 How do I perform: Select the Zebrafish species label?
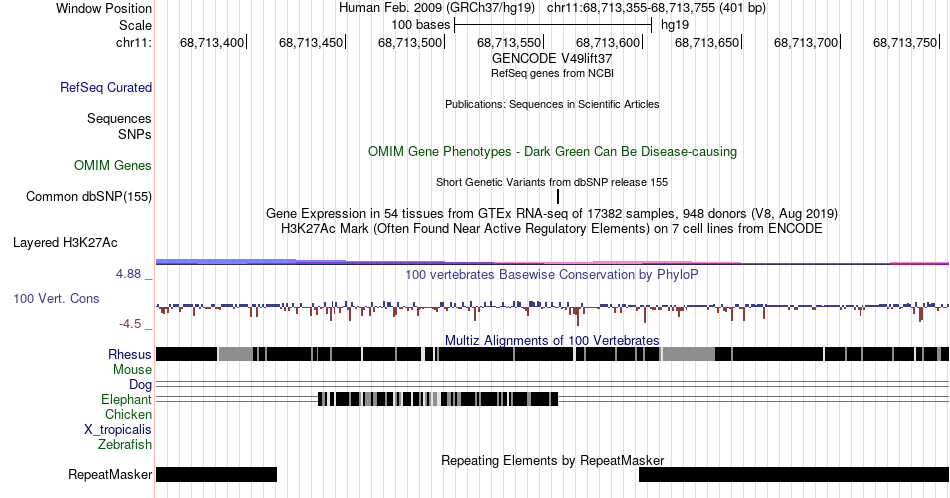pos(124,444)
